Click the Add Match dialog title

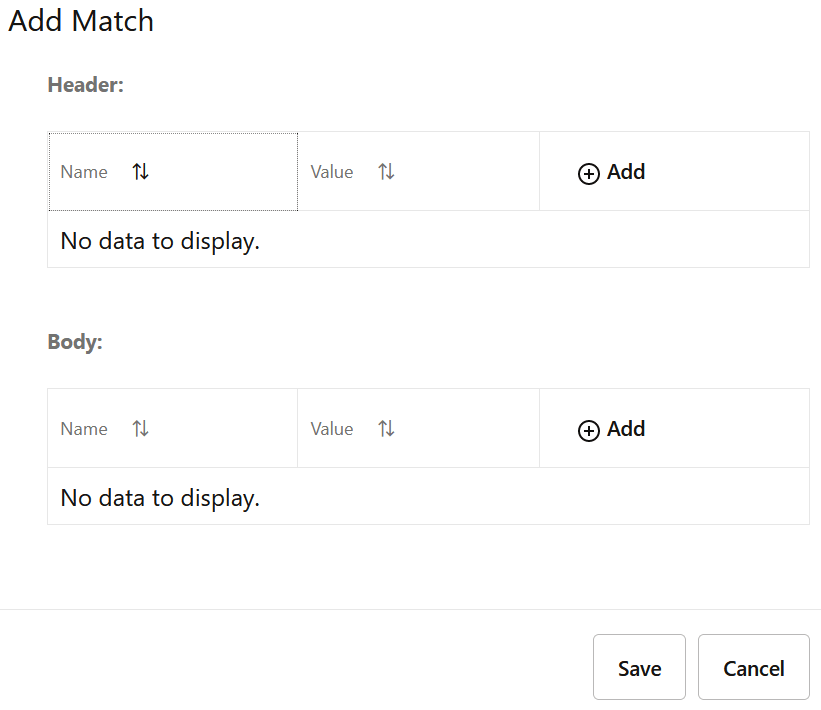[x=80, y=21]
